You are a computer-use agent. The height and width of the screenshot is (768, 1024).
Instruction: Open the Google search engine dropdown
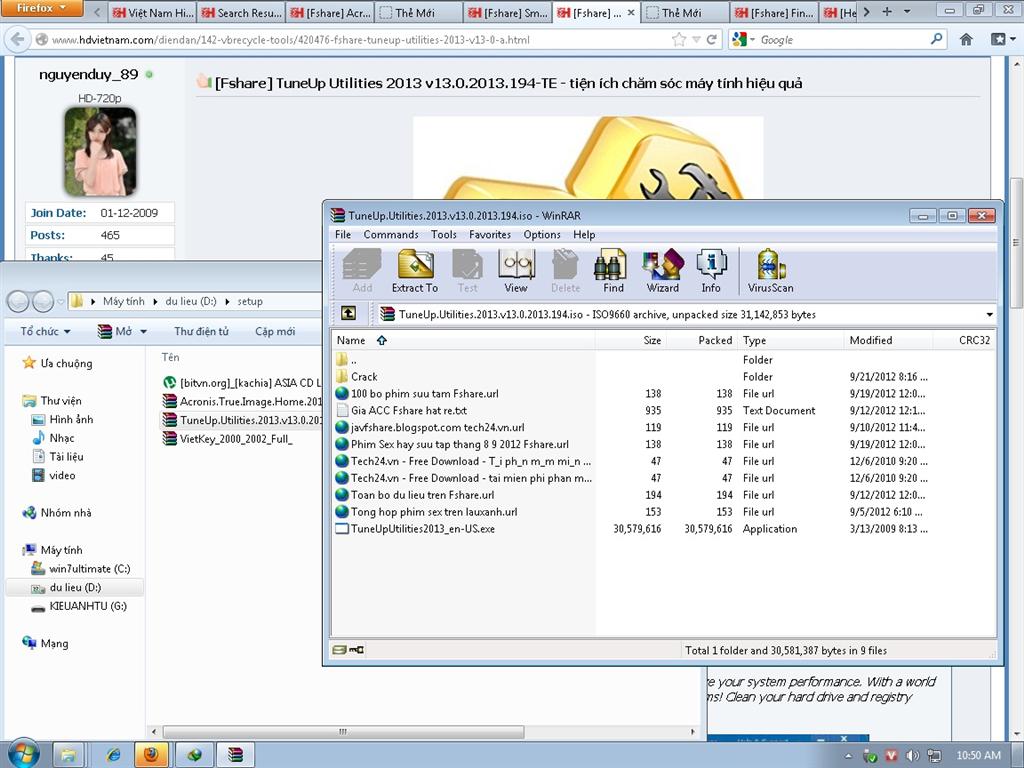pos(744,40)
